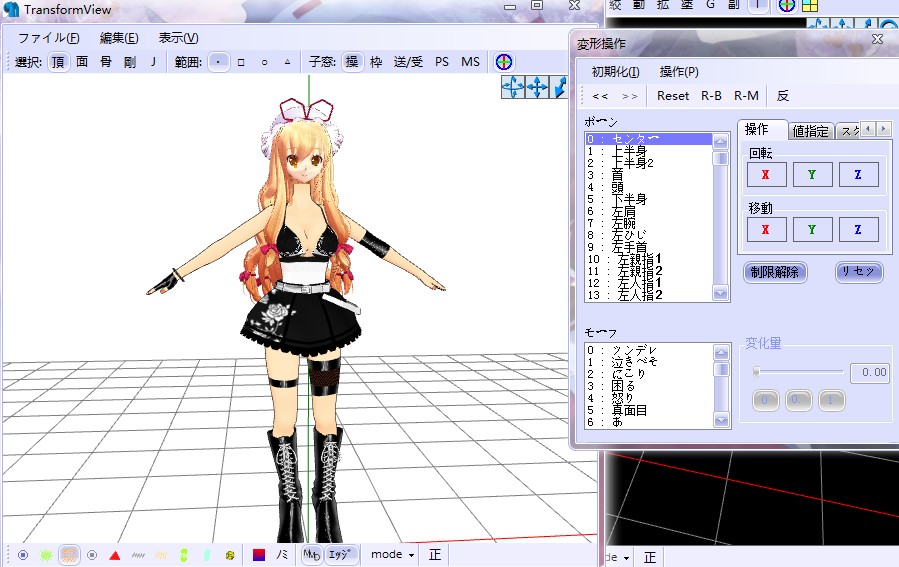The image size is (899, 567).
Task: Click the 変化量 slider handle
Action: click(756, 372)
